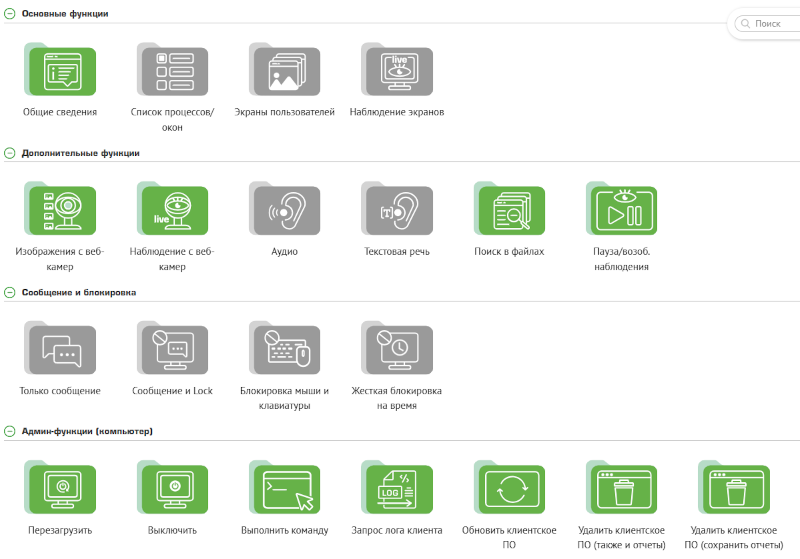800x559 pixels.
Task: Collapse the Основные функции section
Action: click(10, 14)
